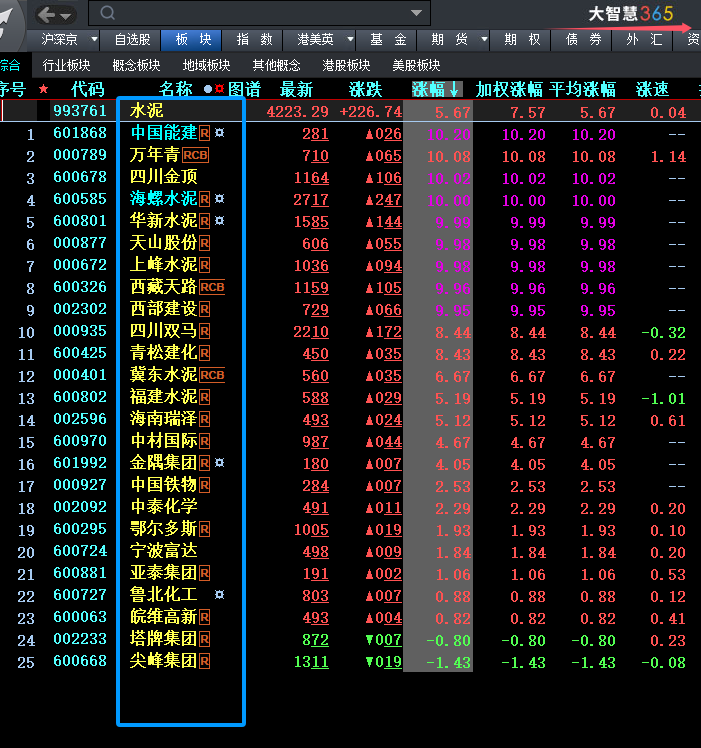Open the 外汇 tab
Viewport: 701px width, 748px height.
(x=644, y=39)
